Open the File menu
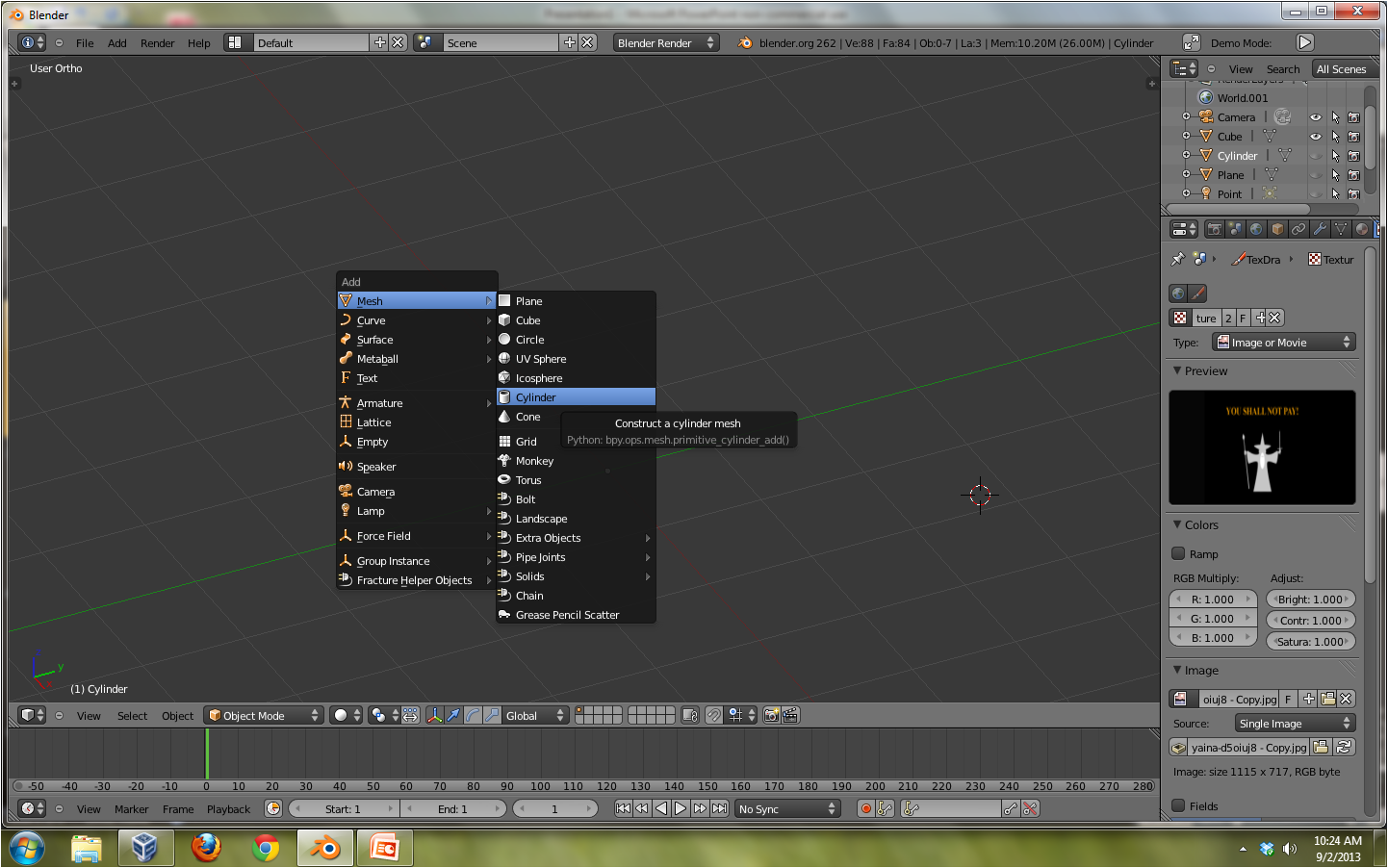This screenshot has width=1388, height=868. pos(85,42)
